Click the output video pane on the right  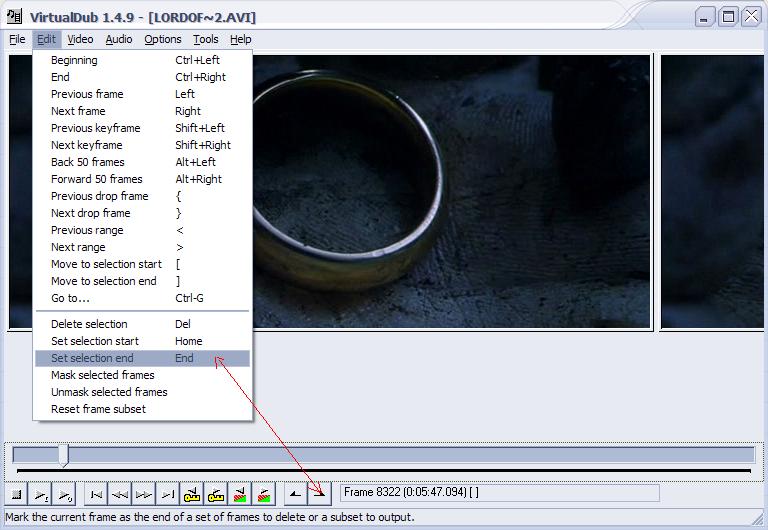(x=713, y=192)
